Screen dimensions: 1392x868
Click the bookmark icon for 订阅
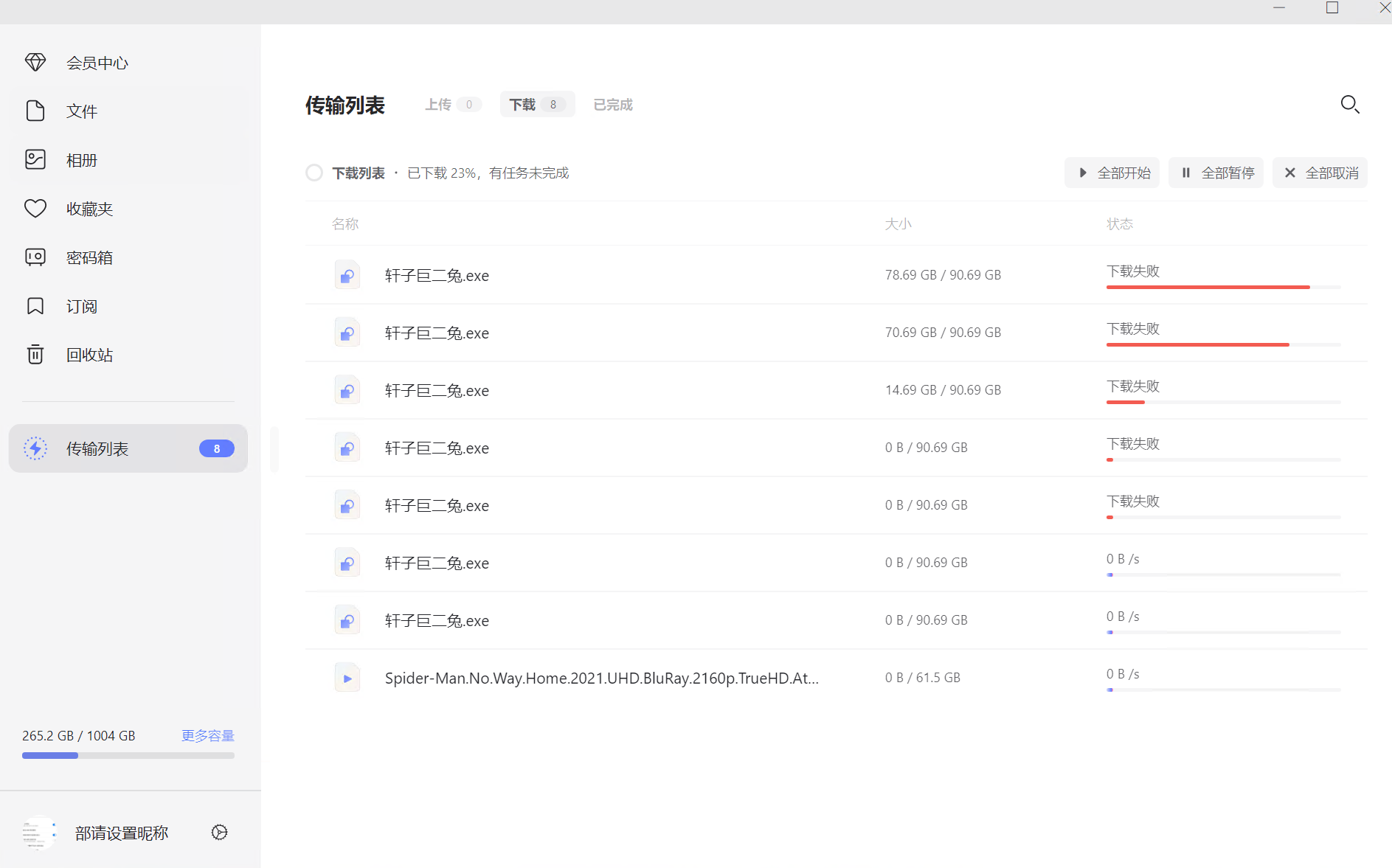point(35,306)
